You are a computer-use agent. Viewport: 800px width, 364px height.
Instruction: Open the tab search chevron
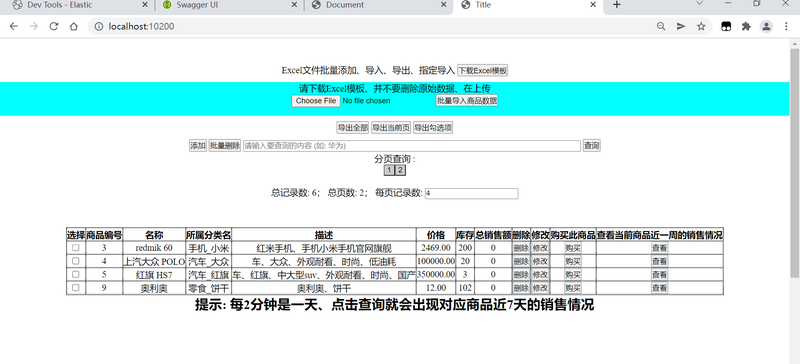pos(699,3)
